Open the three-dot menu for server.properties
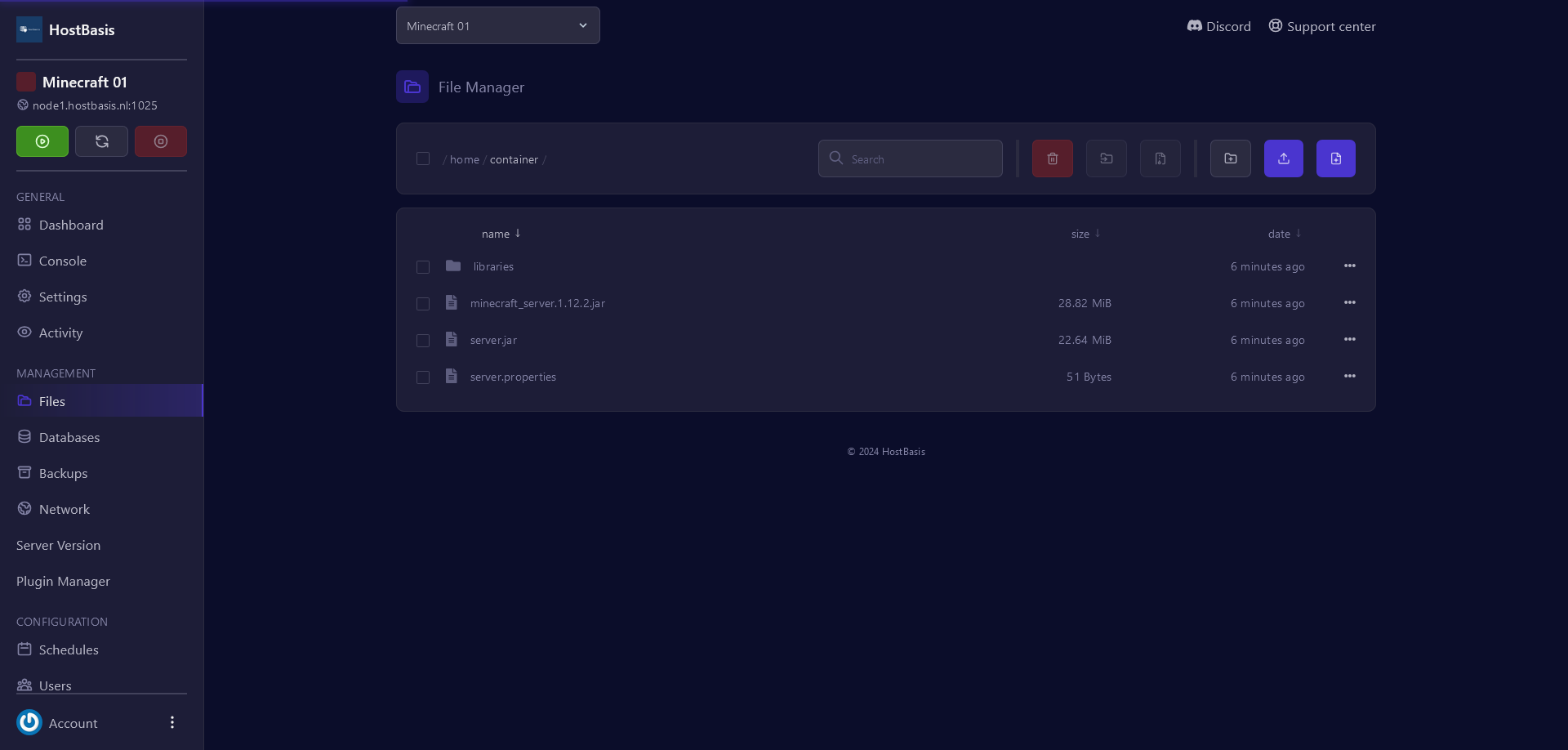The image size is (1568, 750). tap(1350, 376)
